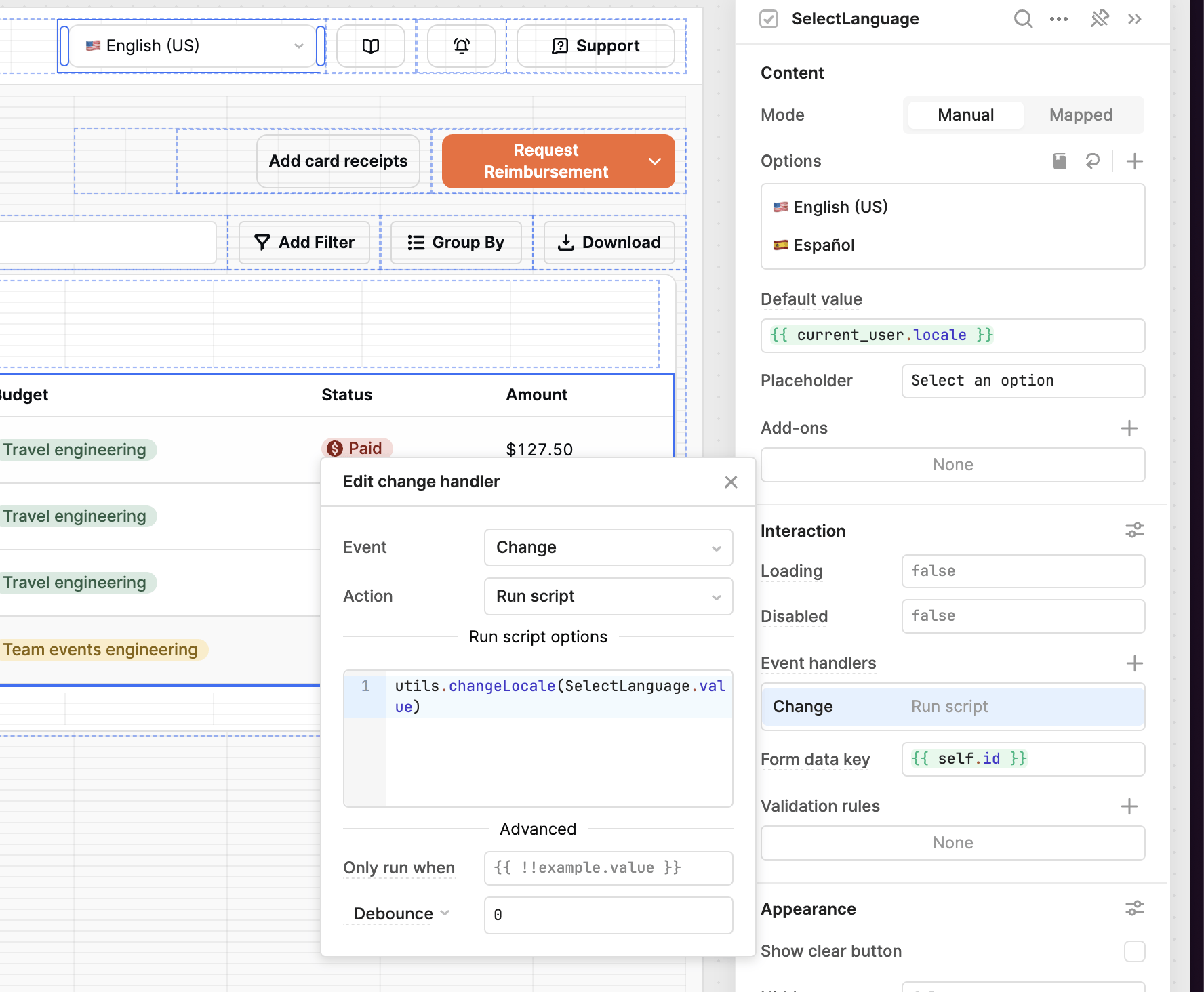Open Appearance section settings sliders icon
Viewport: 1204px width, 992px height.
[x=1135, y=909]
